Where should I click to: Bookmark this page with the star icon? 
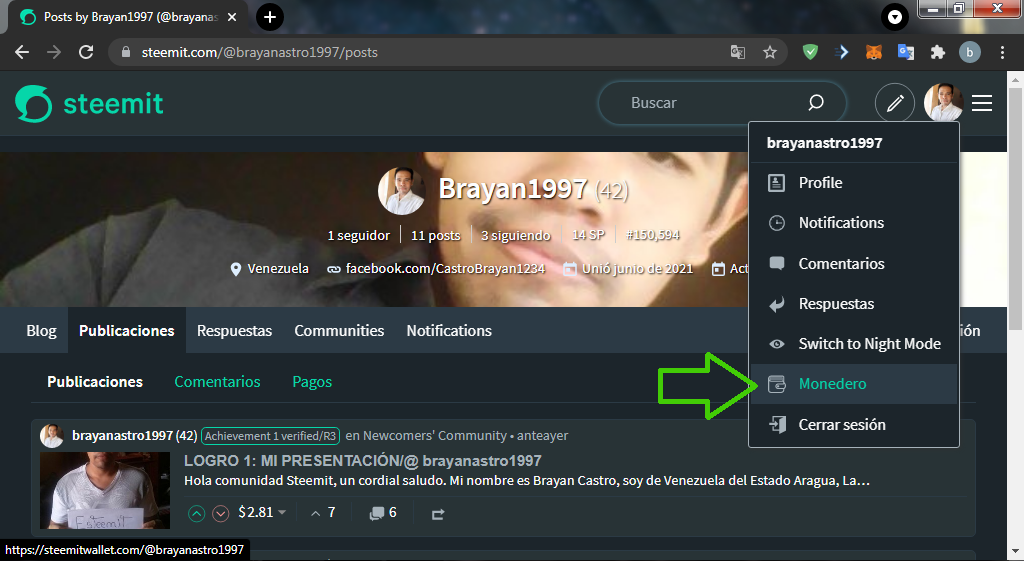pyautogui.click(x=770, y=52)
